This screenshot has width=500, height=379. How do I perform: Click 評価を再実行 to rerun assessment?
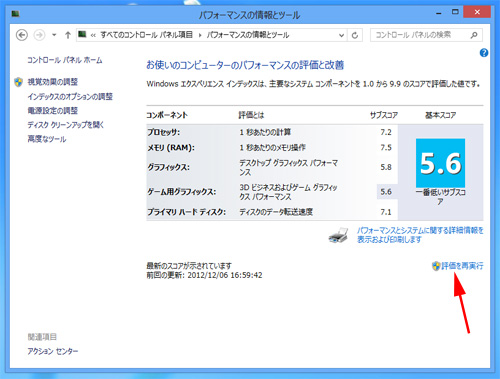coord(462,266)
